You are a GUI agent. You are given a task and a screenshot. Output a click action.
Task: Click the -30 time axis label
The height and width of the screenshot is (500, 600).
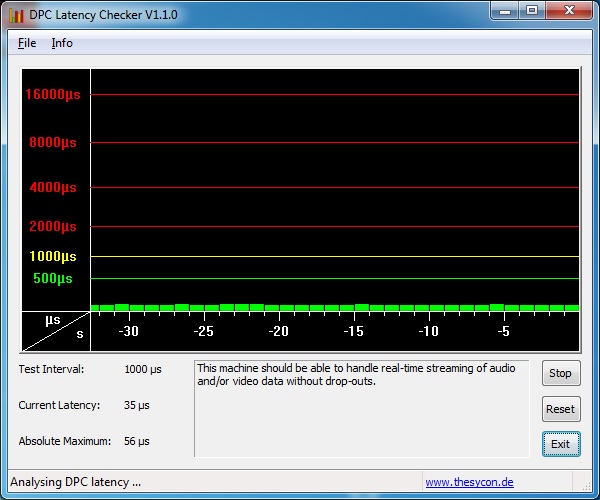129,331
